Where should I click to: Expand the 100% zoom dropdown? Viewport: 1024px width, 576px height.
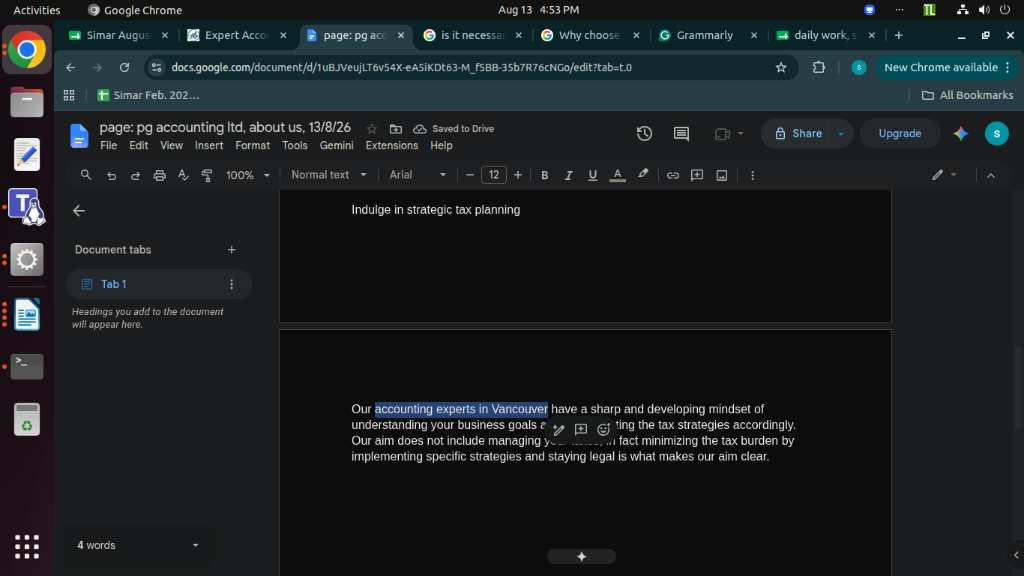[248, 175]
